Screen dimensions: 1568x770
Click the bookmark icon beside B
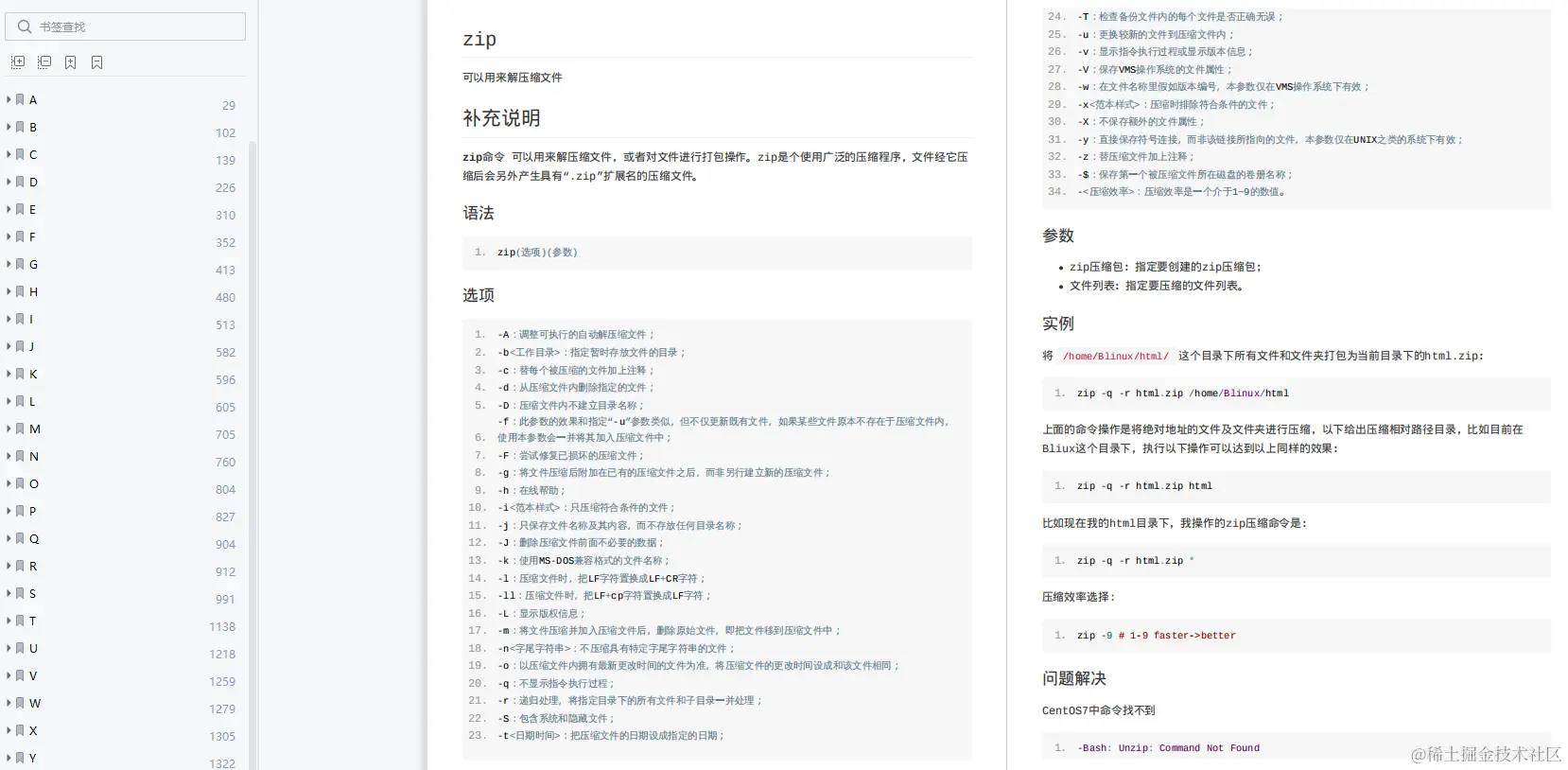(20, 127)
